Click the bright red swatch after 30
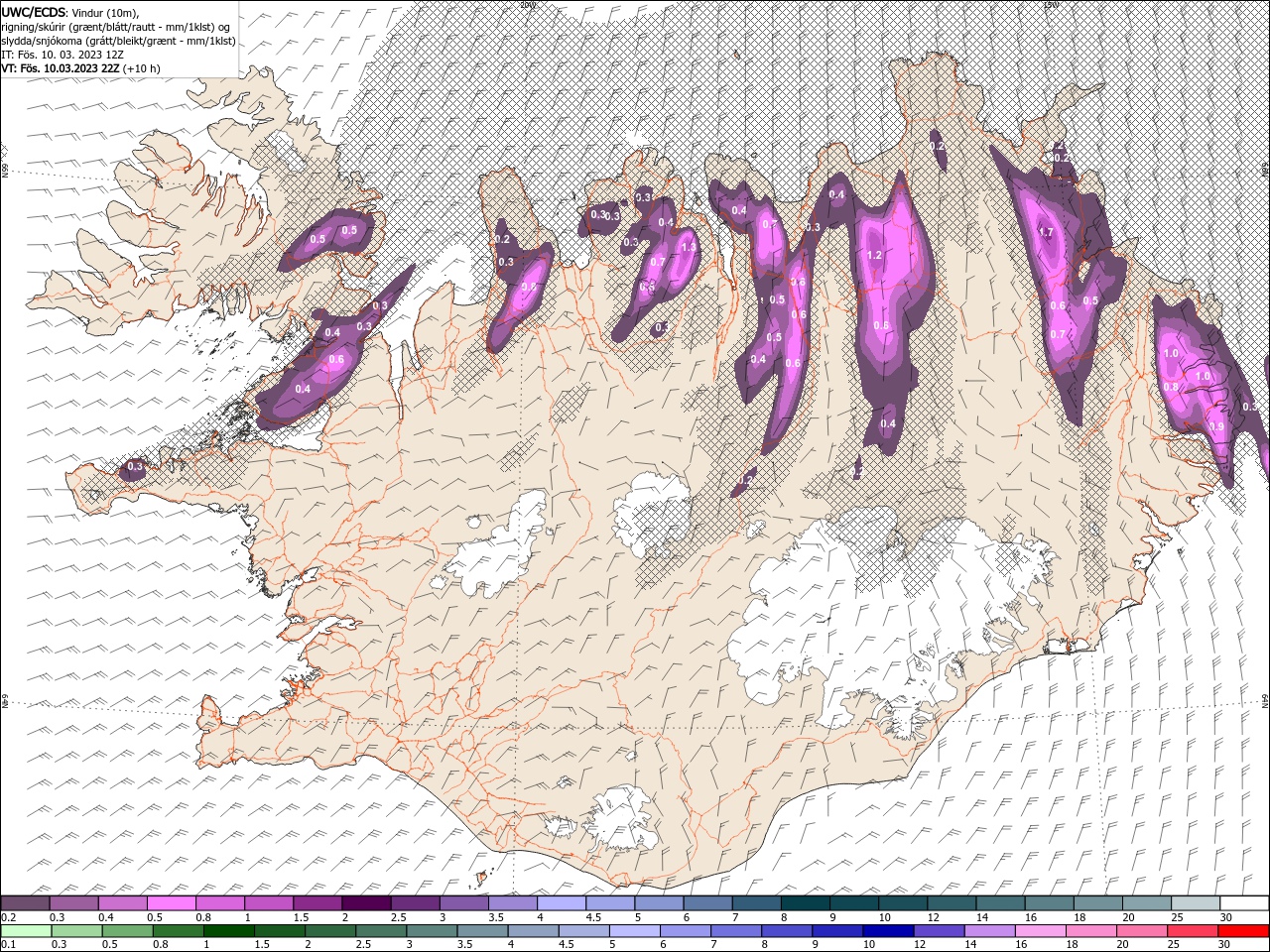 click(1243, 931)
